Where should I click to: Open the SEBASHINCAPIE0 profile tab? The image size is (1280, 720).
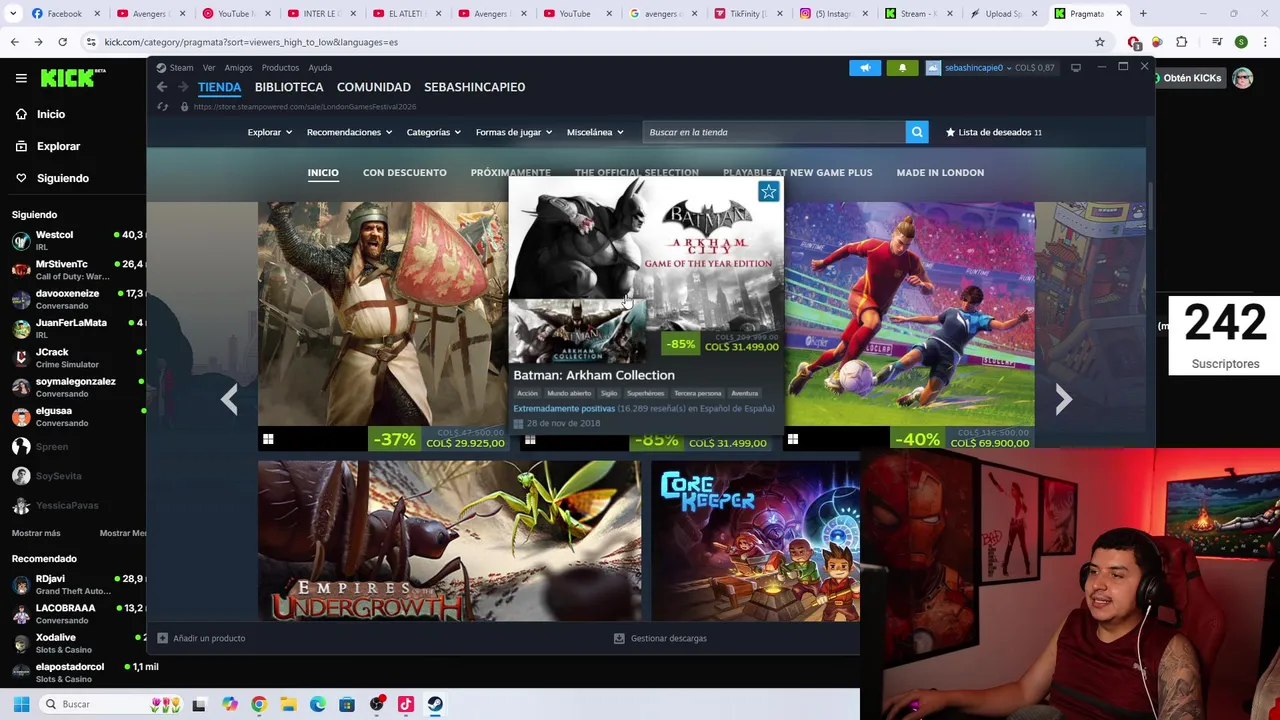coord(474,87)
